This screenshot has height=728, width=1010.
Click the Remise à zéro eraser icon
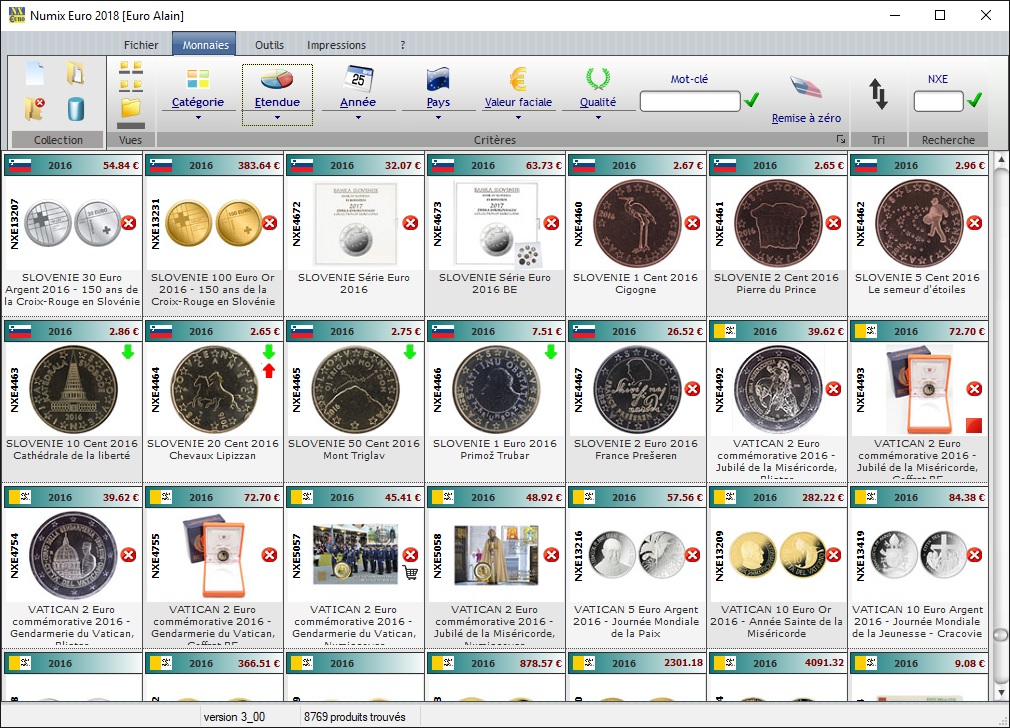pos(806,88)
